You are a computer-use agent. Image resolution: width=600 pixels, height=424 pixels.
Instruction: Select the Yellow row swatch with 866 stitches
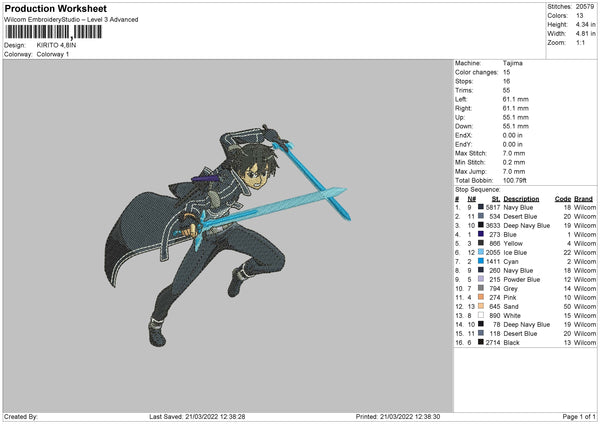pyautogui.click(x=481, y=243)
